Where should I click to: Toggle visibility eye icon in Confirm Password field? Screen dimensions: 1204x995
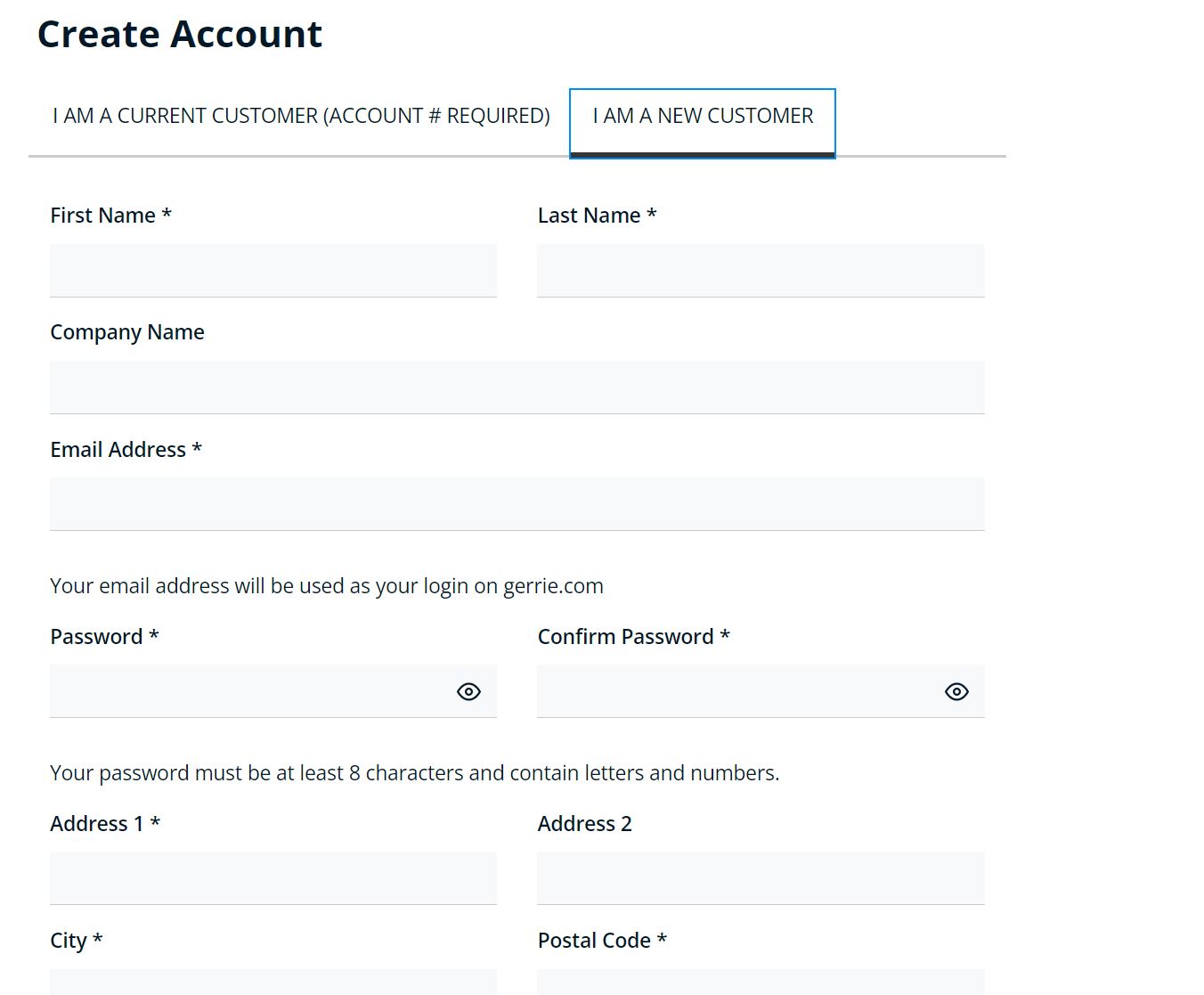956,691
